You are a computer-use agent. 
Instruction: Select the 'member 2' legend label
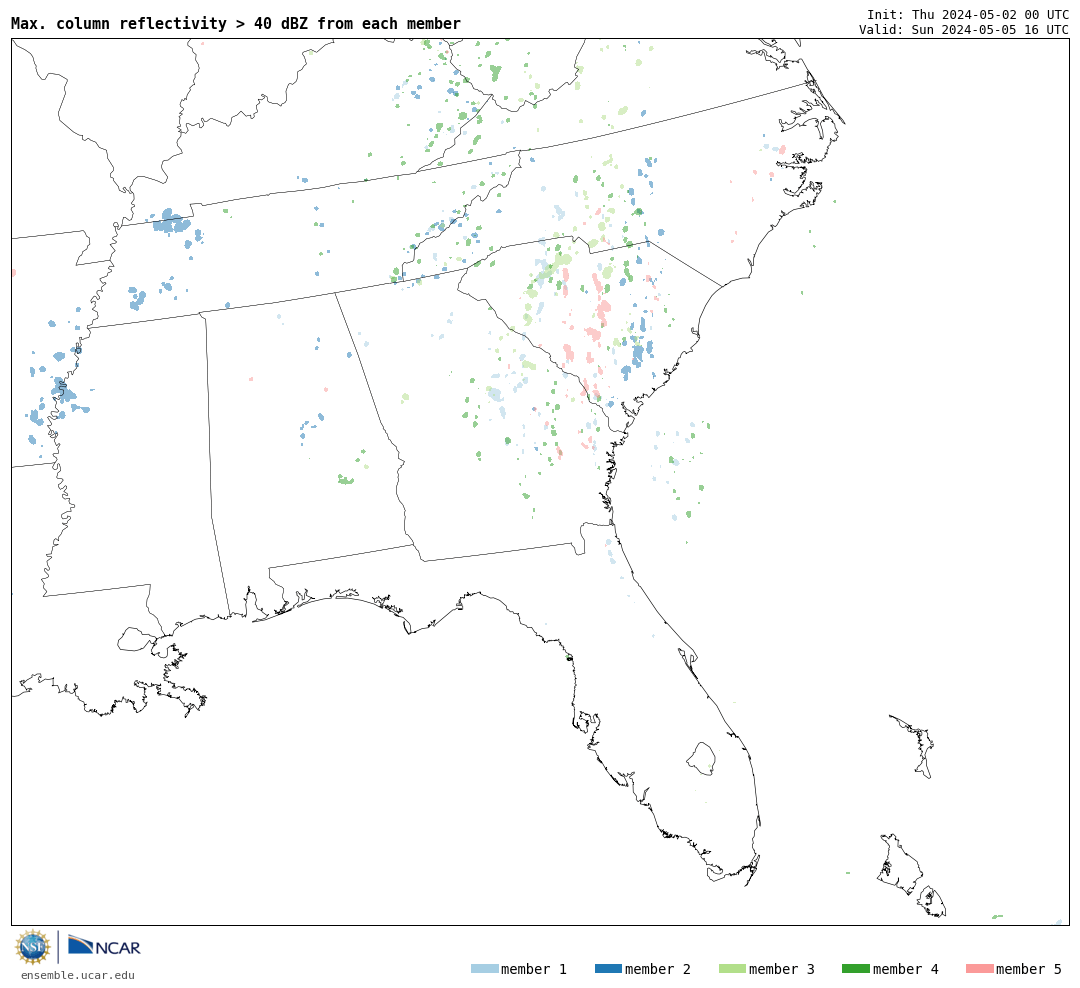coord(658,969)
